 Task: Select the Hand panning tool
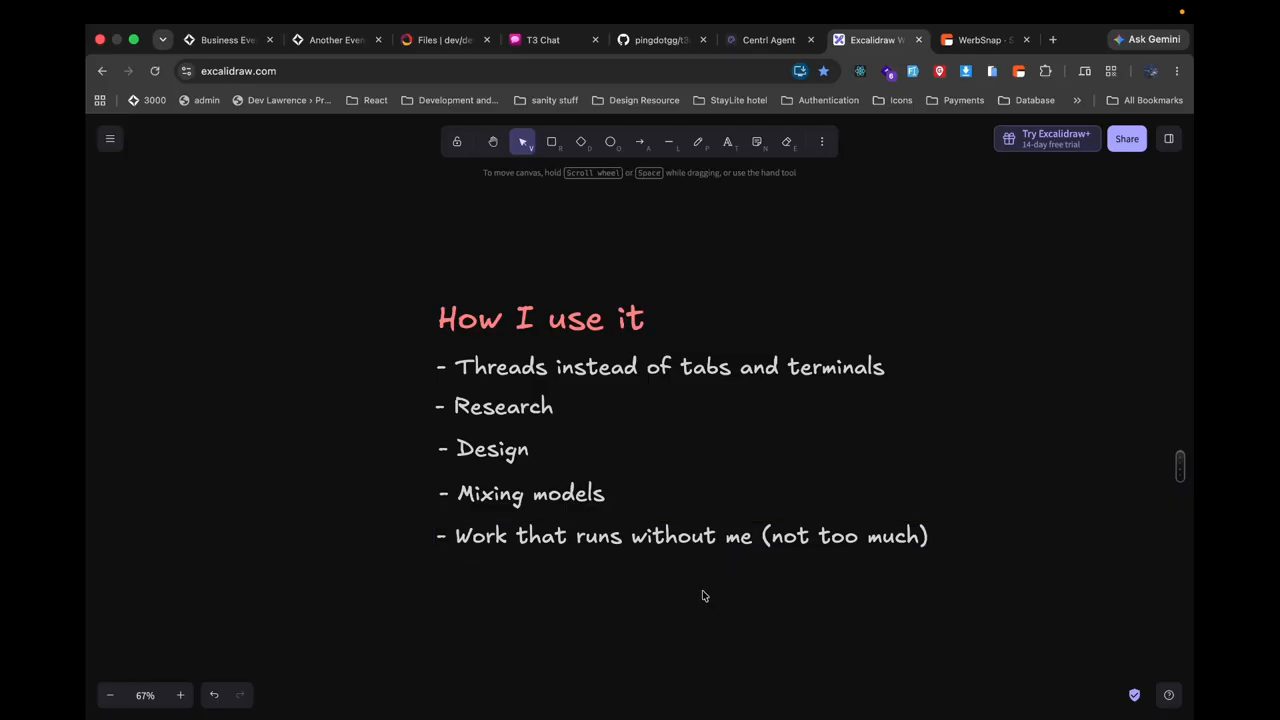493,142
